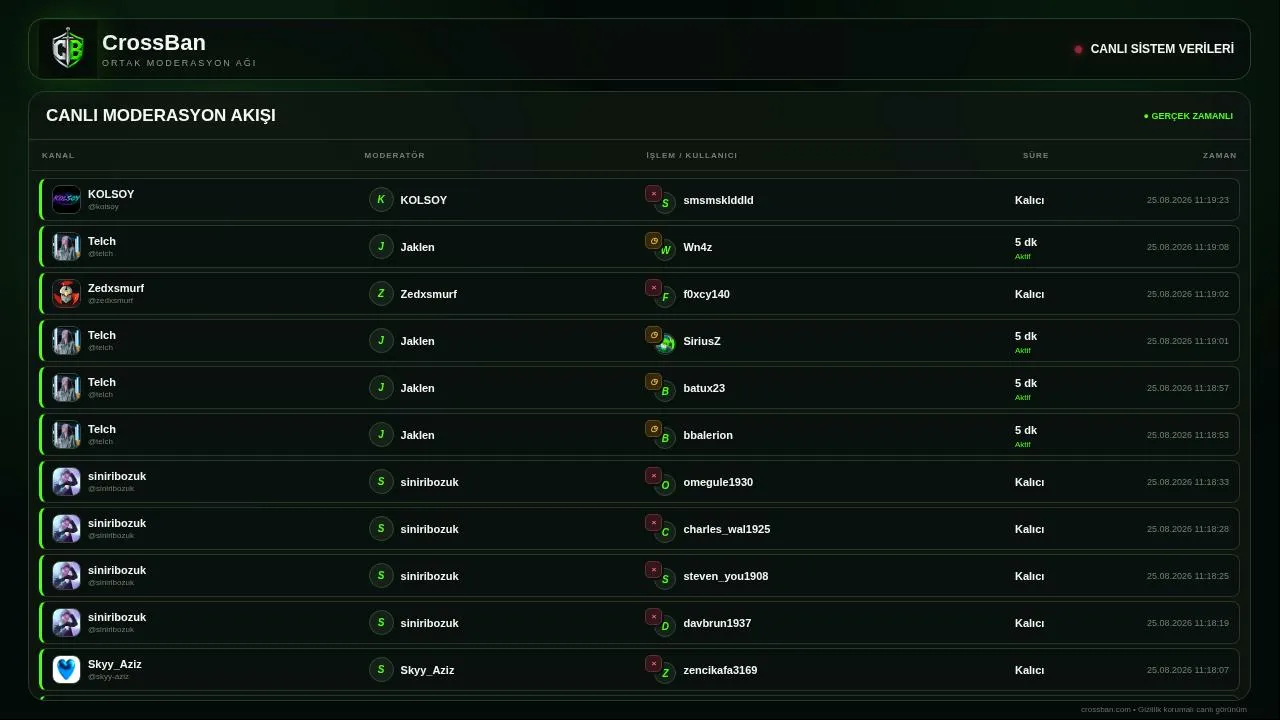Viewport: 1280px width, 720px height.
Task: Click the red ban icon beside f0xcy140
Action: tap(653, 288)
